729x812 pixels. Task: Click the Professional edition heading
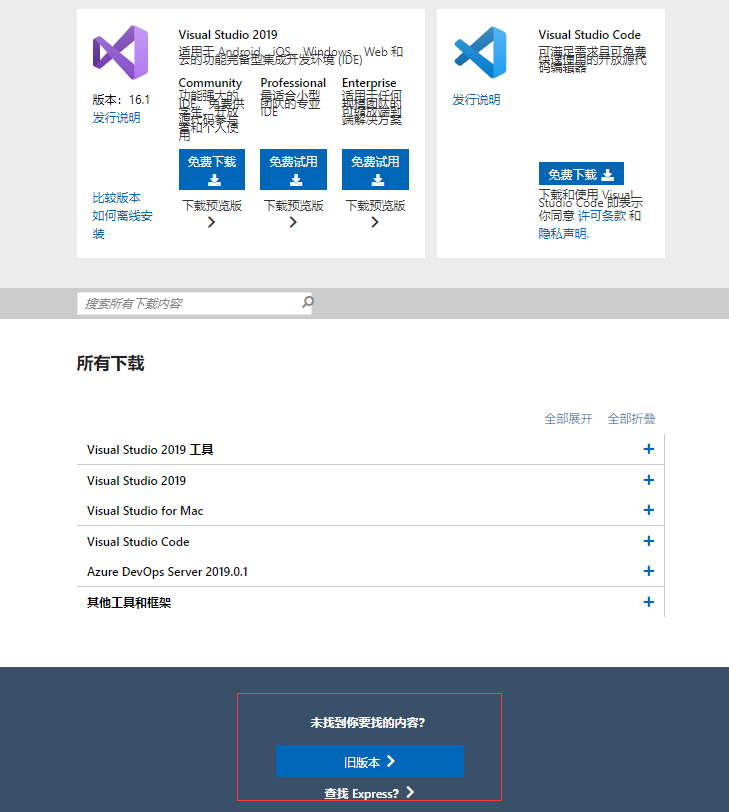pyautogui.click(x=293, y=83)
